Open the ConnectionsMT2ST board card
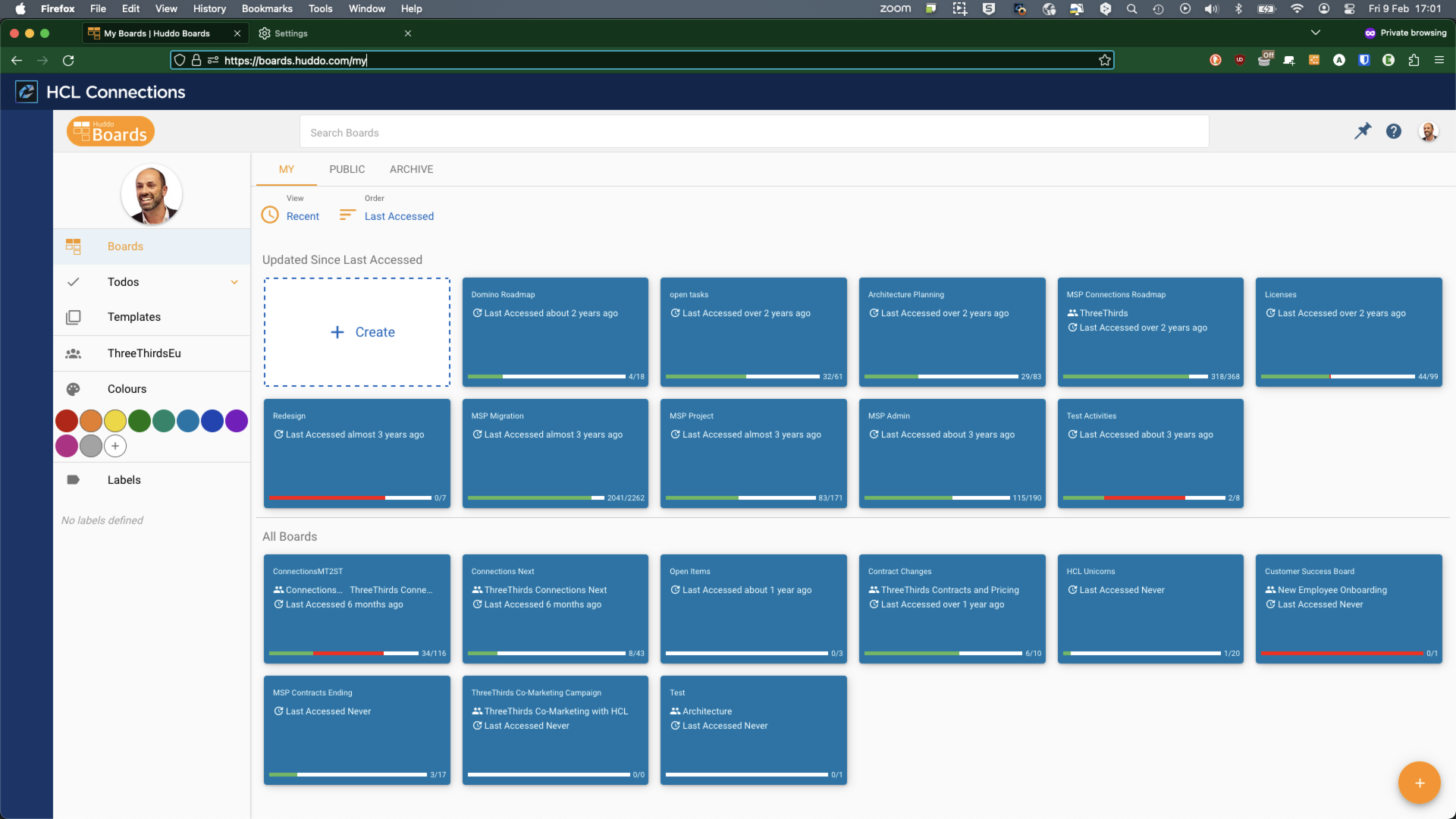This screenshot has width=1456, height=819. point(357,609)
